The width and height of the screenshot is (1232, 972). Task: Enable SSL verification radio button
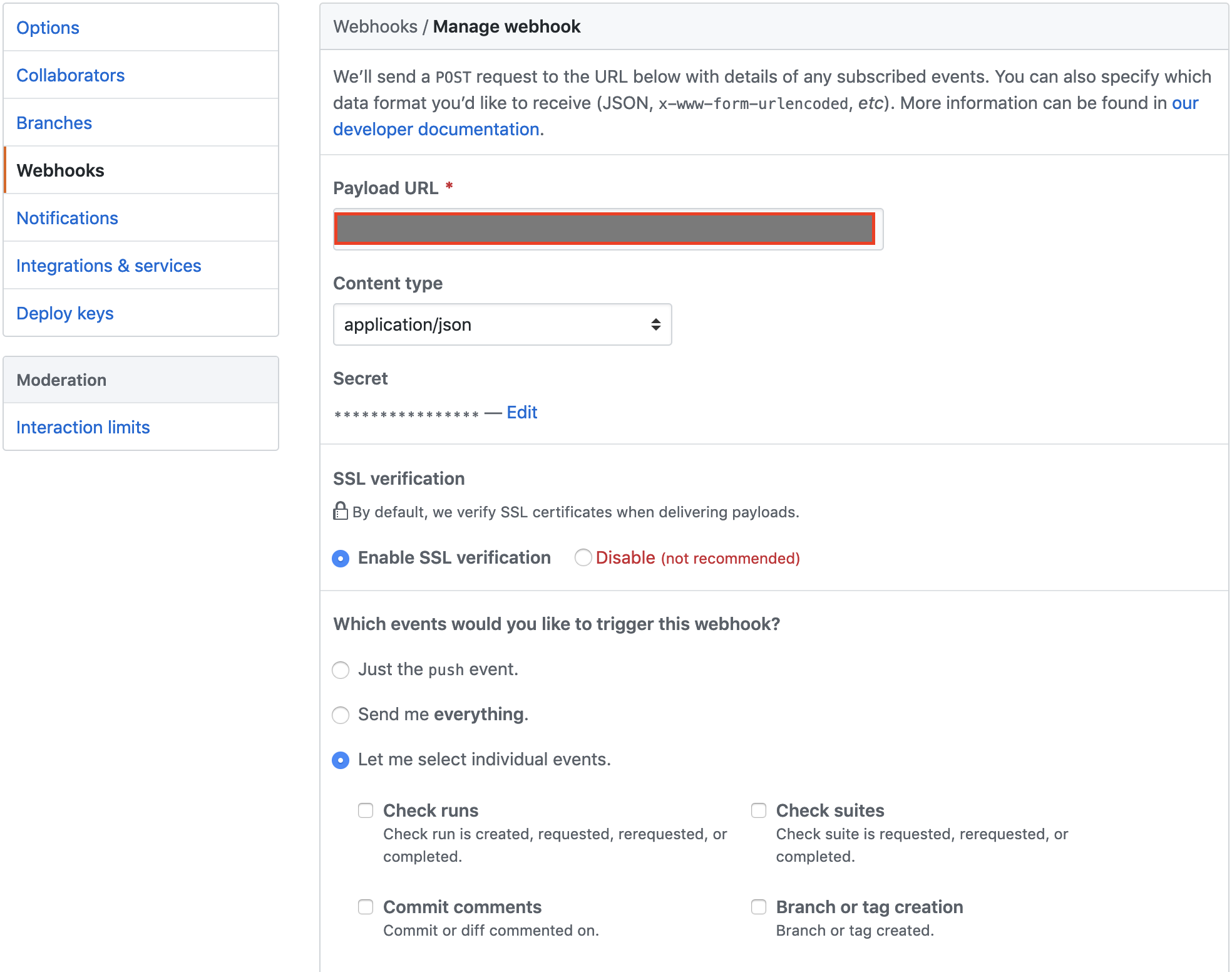(341, 558)
